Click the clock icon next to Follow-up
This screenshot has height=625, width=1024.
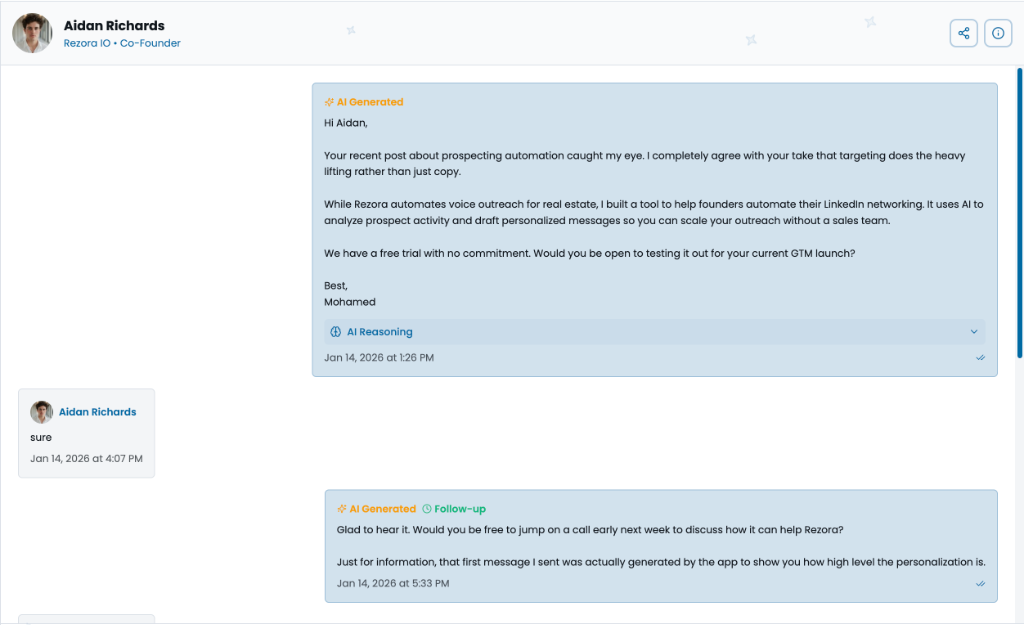[428, 508]
